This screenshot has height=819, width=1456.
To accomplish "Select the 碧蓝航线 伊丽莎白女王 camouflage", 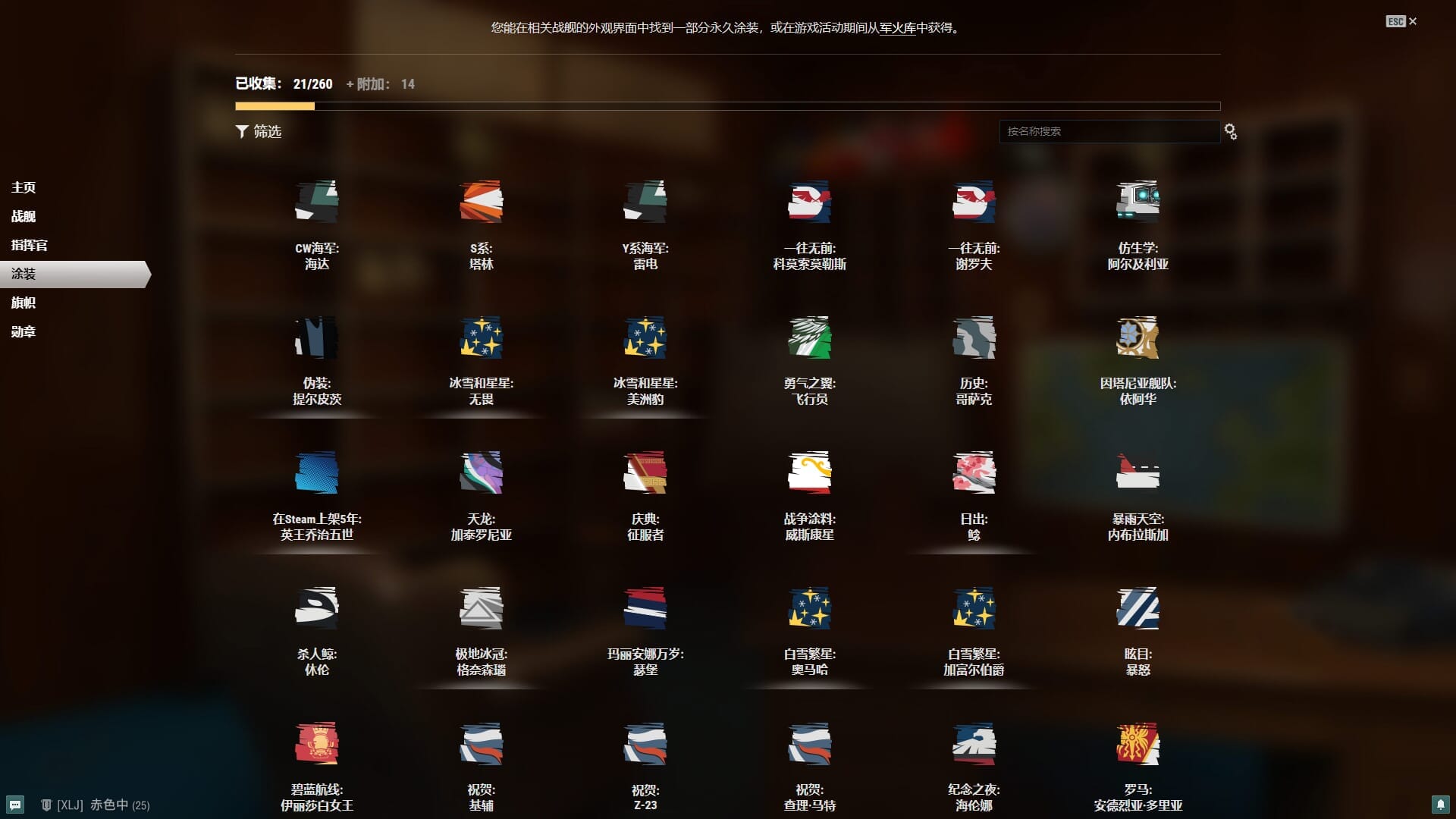I will click(316, 743).
